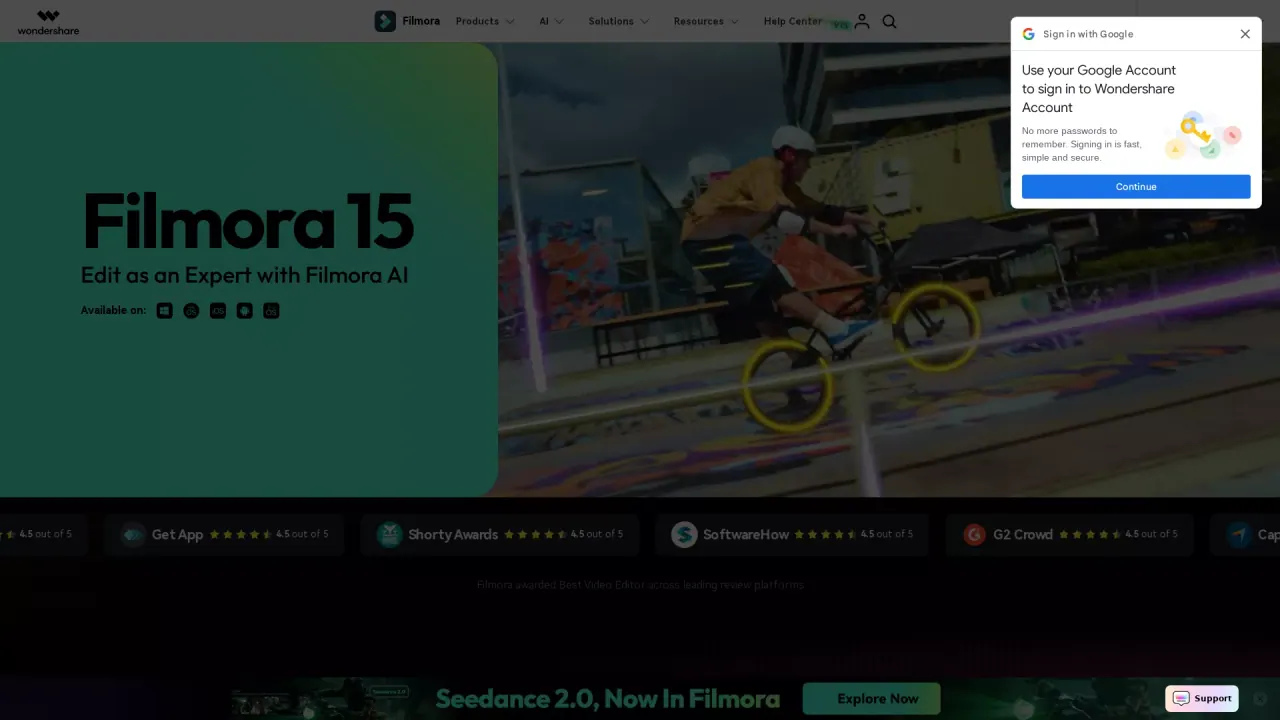Click the SoftwareHow logo icon

pos(684,535)
